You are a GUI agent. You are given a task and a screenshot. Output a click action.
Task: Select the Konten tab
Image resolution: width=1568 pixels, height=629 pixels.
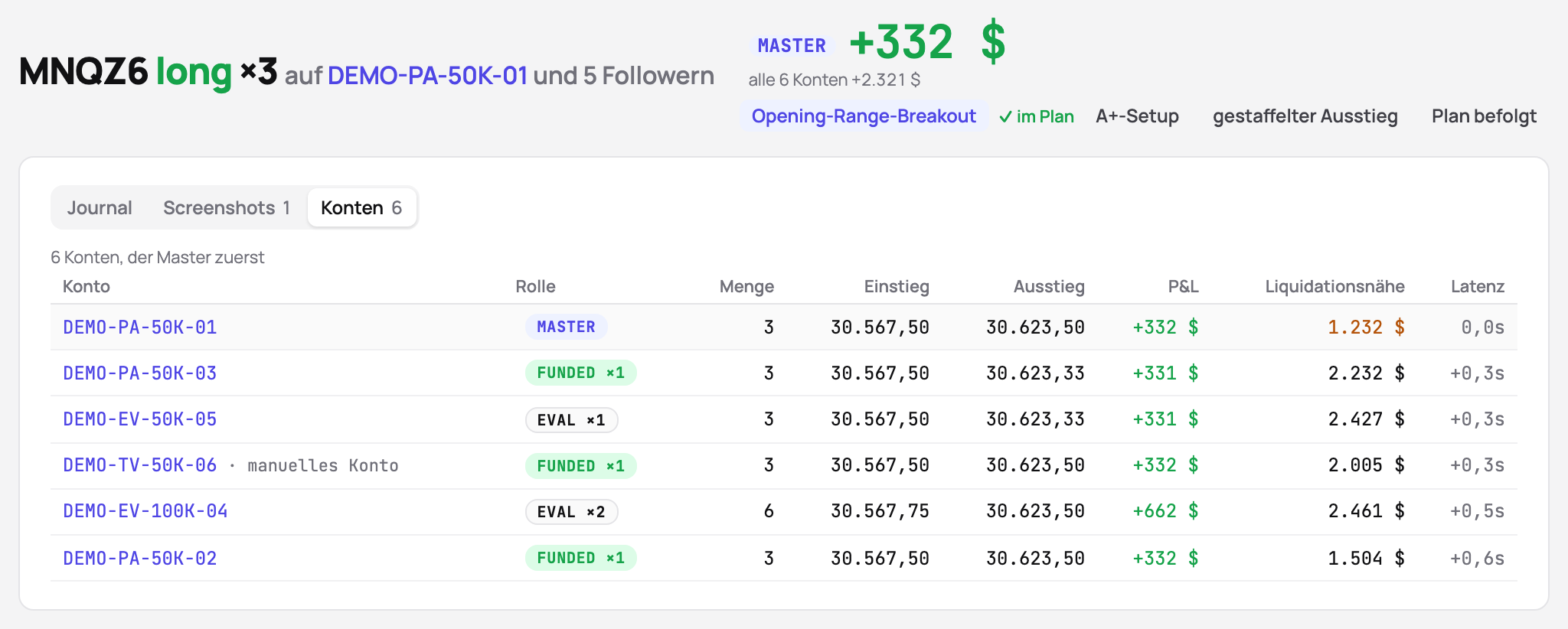361,208
